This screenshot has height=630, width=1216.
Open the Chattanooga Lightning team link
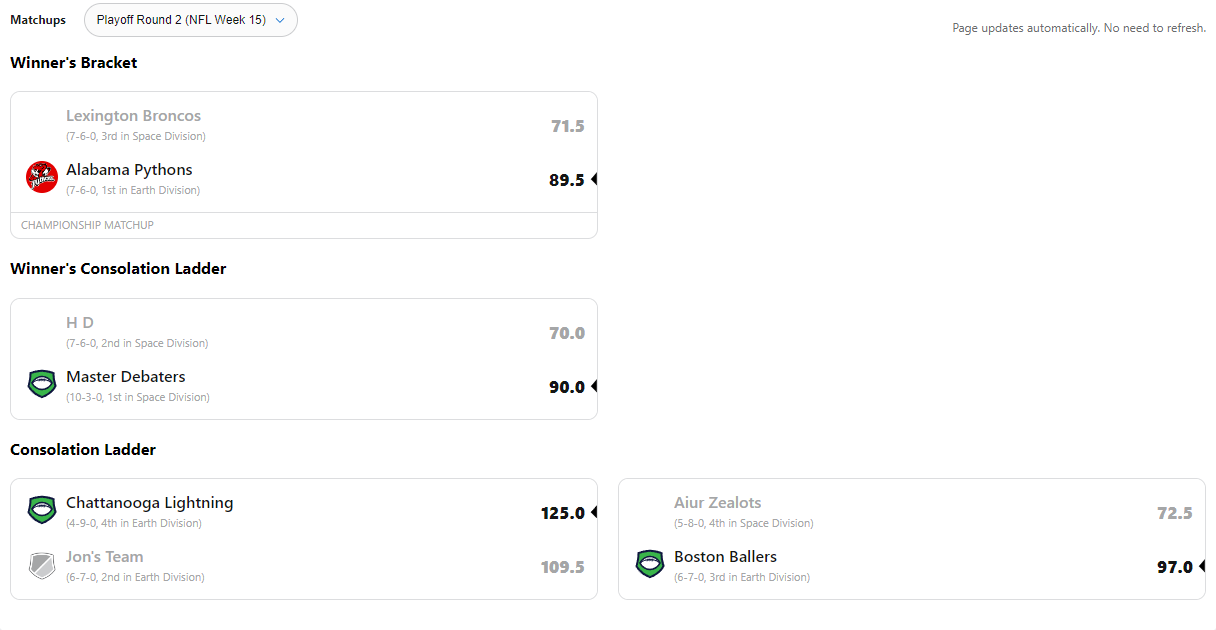pos(149,503)
